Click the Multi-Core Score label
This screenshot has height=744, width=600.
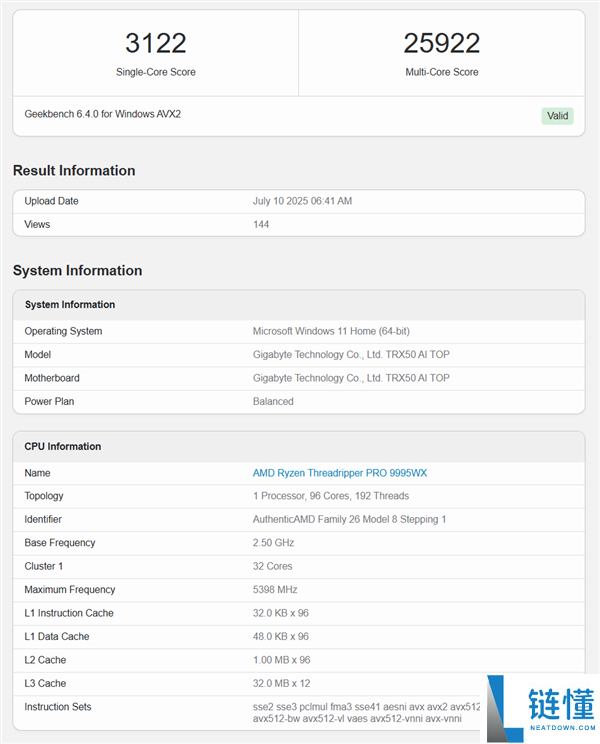[442, 72]
